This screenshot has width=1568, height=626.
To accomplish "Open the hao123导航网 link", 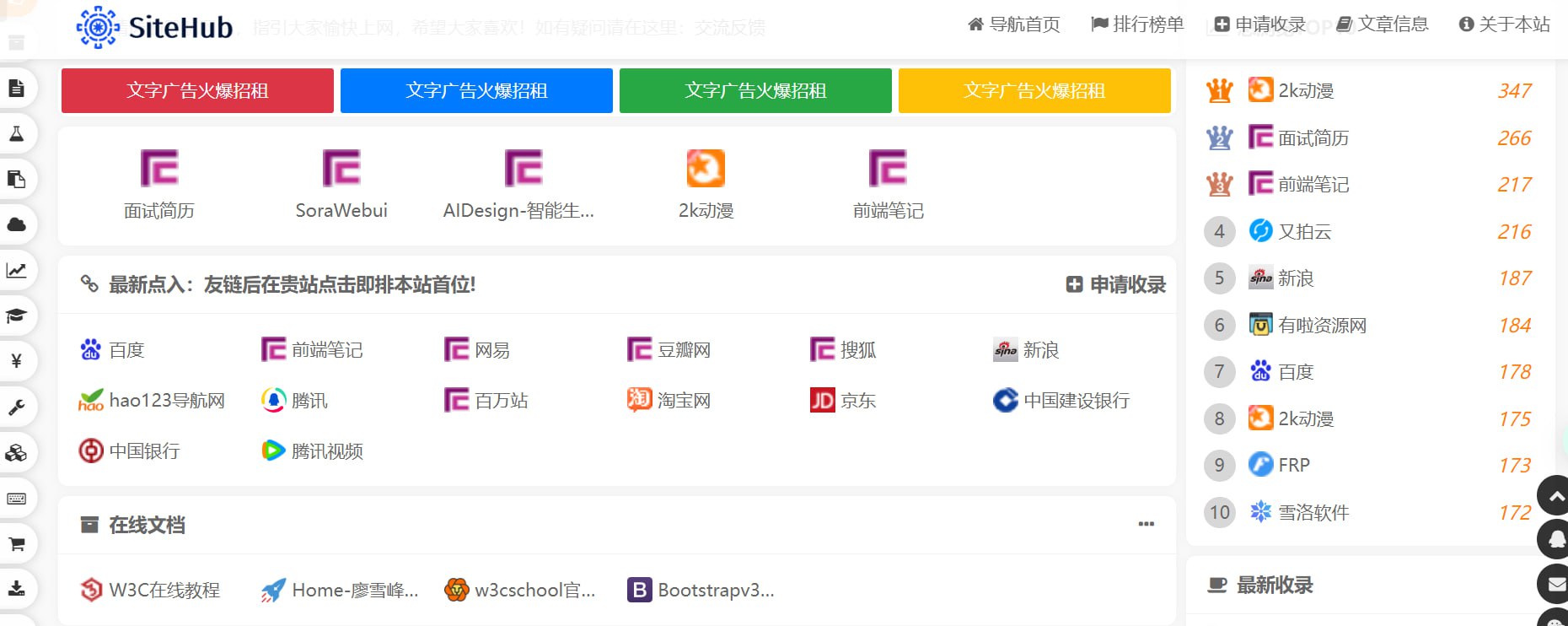I will [152, 400].
